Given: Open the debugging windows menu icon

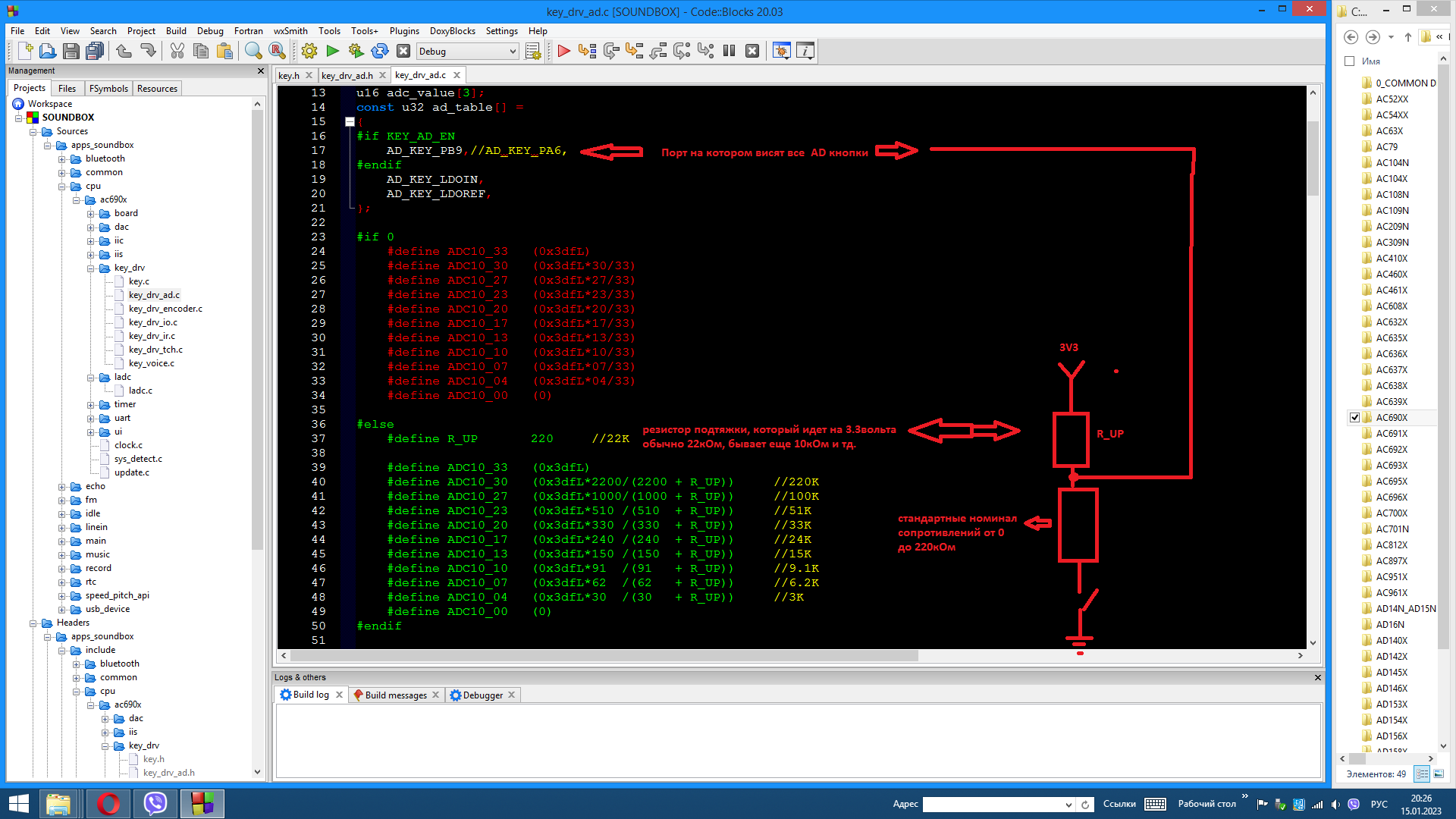Looking at the screenshot, I should [781, 51].
